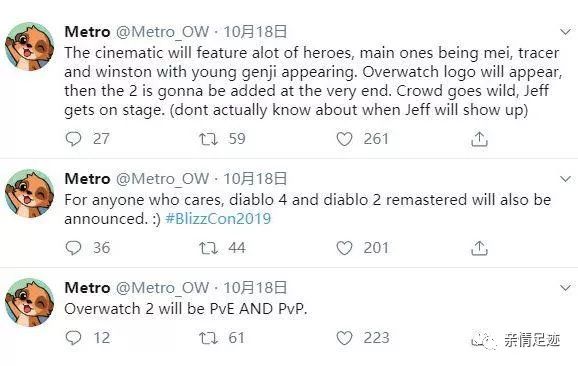Open @Metro_OW handle on first tweet
578x366 pixels.
(163, 32)
